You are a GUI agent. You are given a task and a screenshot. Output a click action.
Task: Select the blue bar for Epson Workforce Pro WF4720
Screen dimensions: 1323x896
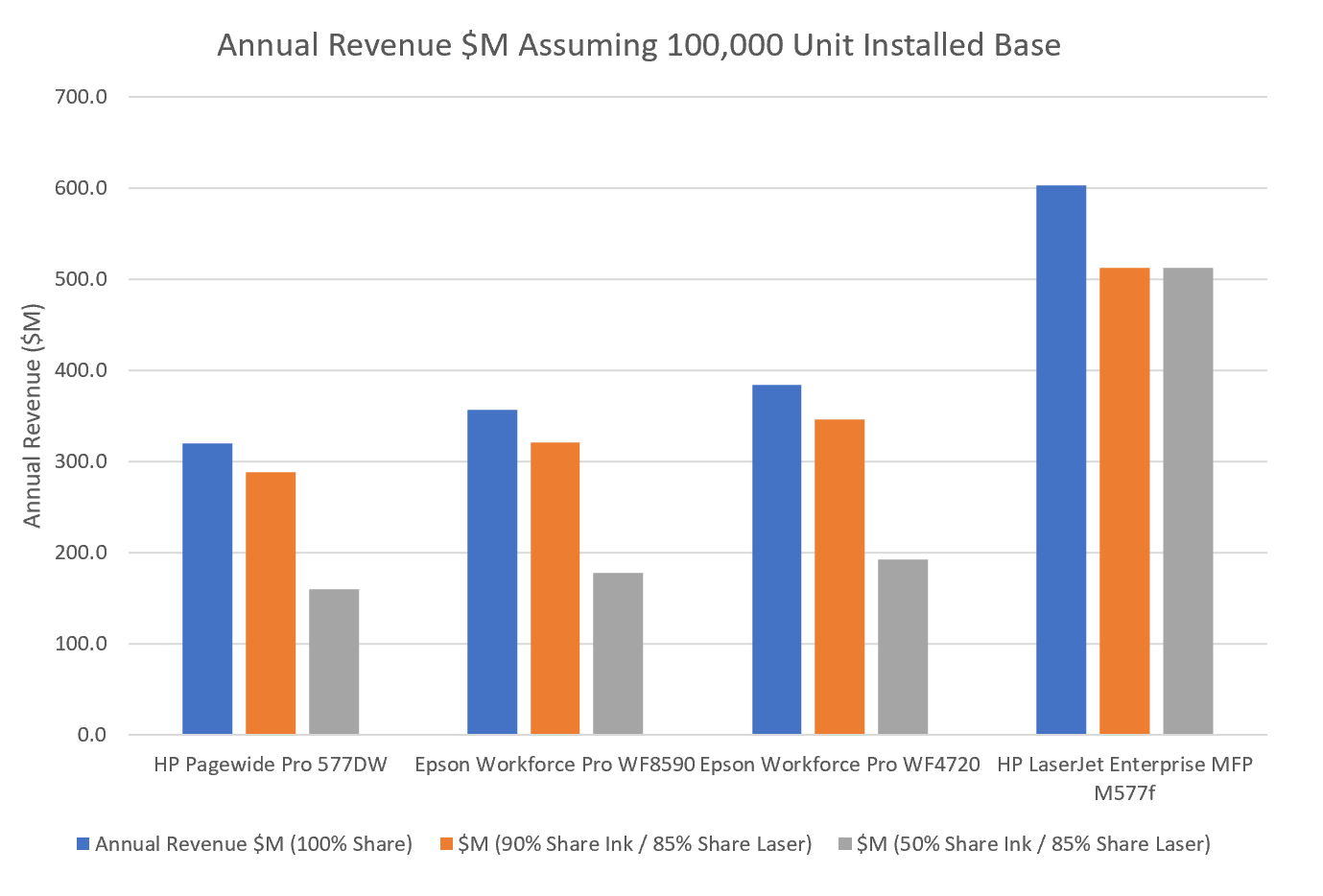(x=777, y=556)
